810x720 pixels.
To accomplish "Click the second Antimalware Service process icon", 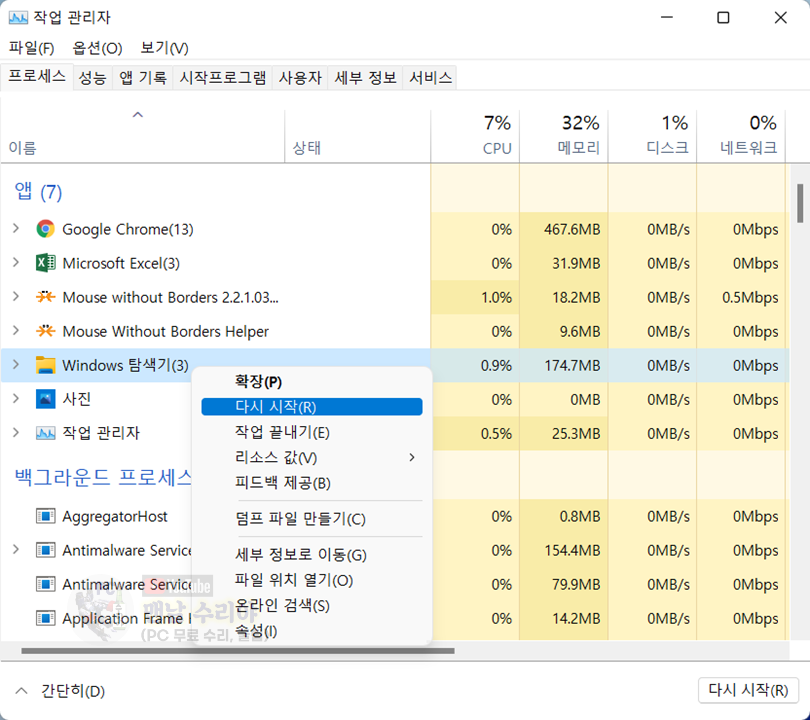I will (45, 584).
